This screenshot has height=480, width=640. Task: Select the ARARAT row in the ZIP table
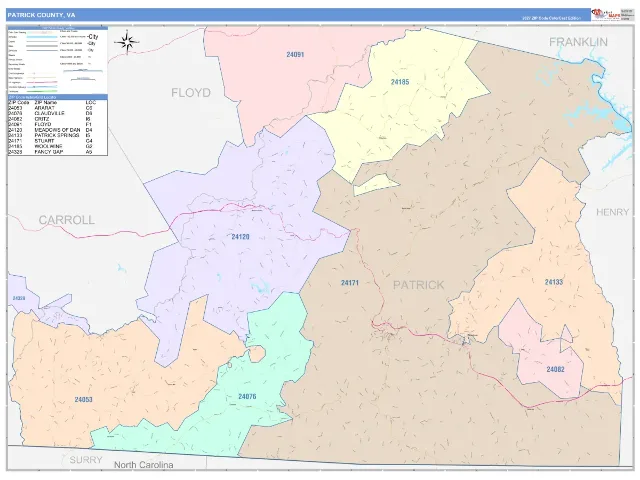(58, 108)
